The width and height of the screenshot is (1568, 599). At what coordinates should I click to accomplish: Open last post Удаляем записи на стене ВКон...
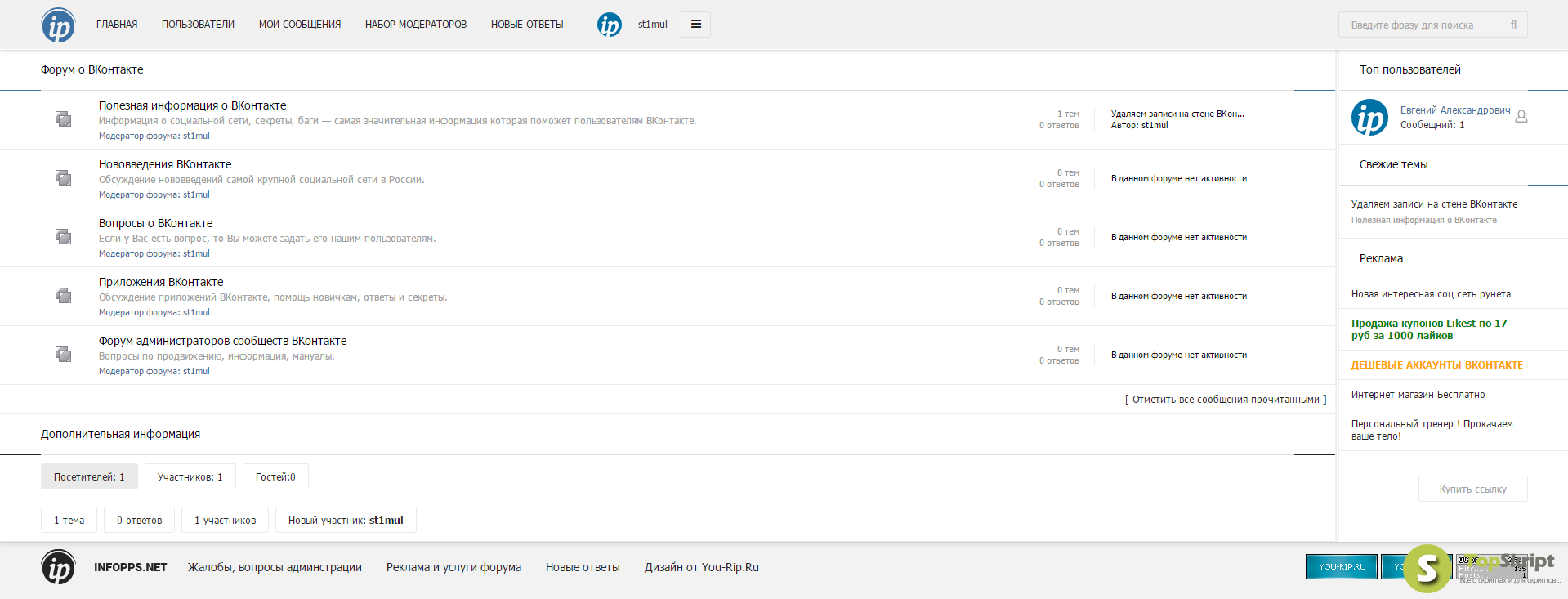[x=1178, y=114]
